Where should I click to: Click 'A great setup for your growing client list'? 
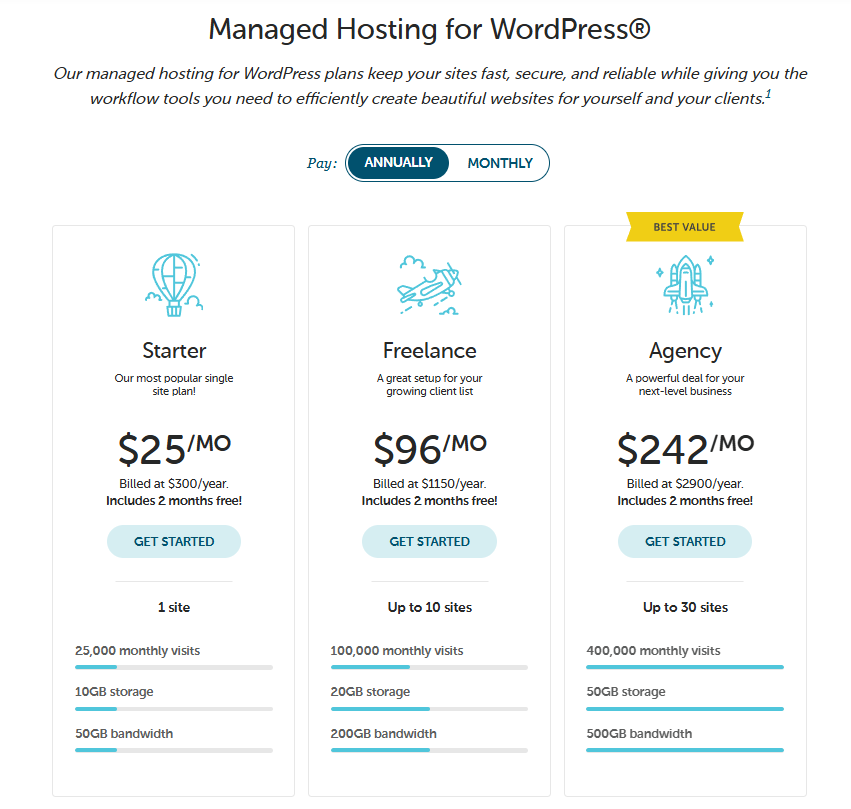click(x=429, y=384)
